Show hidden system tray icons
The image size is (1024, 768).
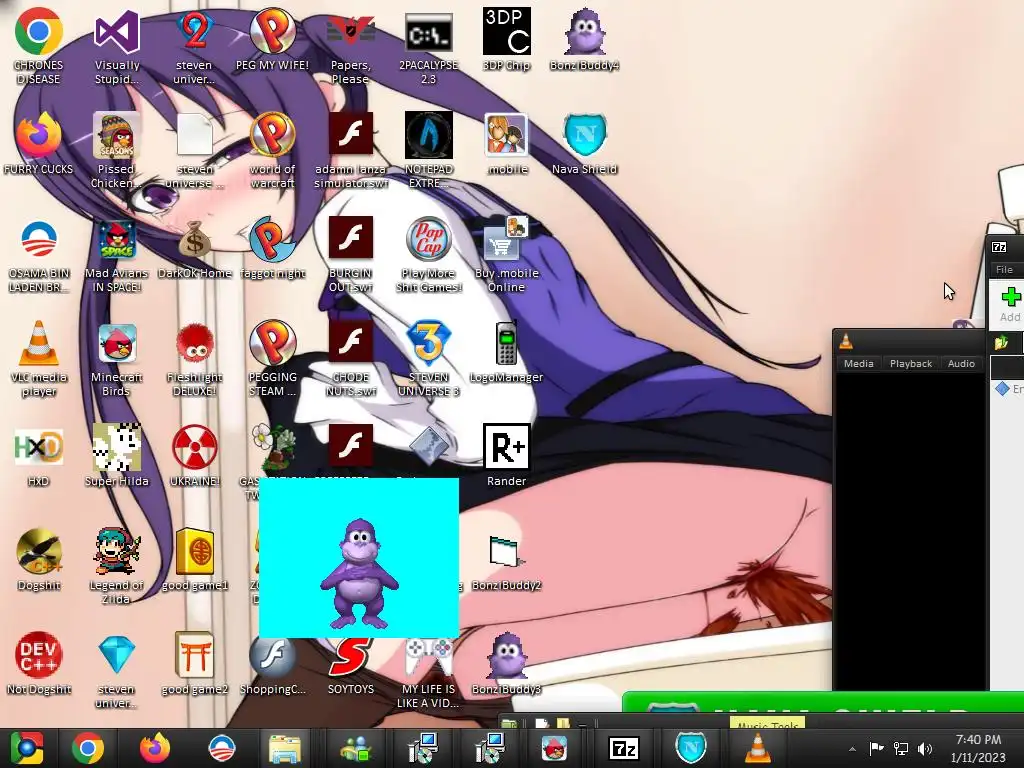click(852, 749)
